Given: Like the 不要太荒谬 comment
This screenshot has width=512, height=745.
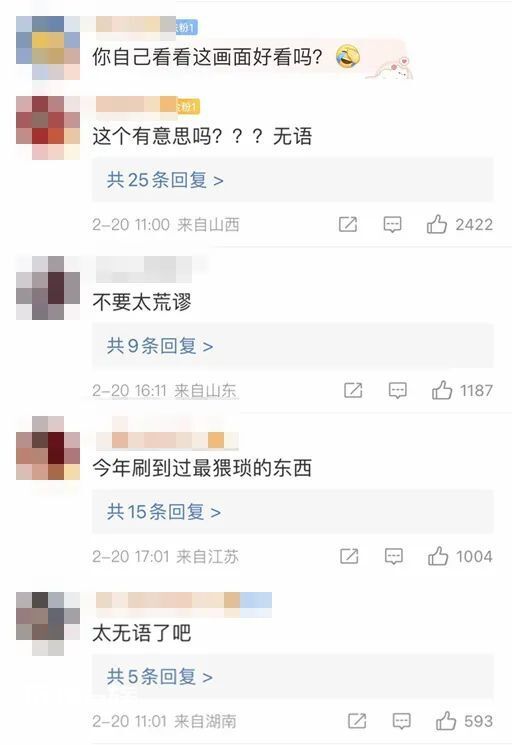Looking at the screenshot, I should [x=442, y=391].
